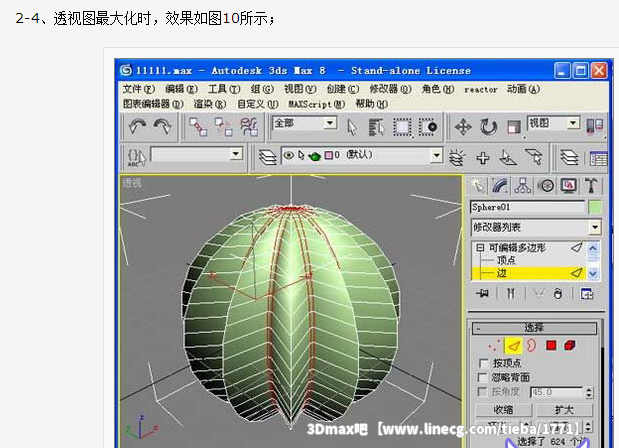This screenshot has height=448, width=619.
Task: Activate the Select and Move tool
Action: click(x=463, y=127)
